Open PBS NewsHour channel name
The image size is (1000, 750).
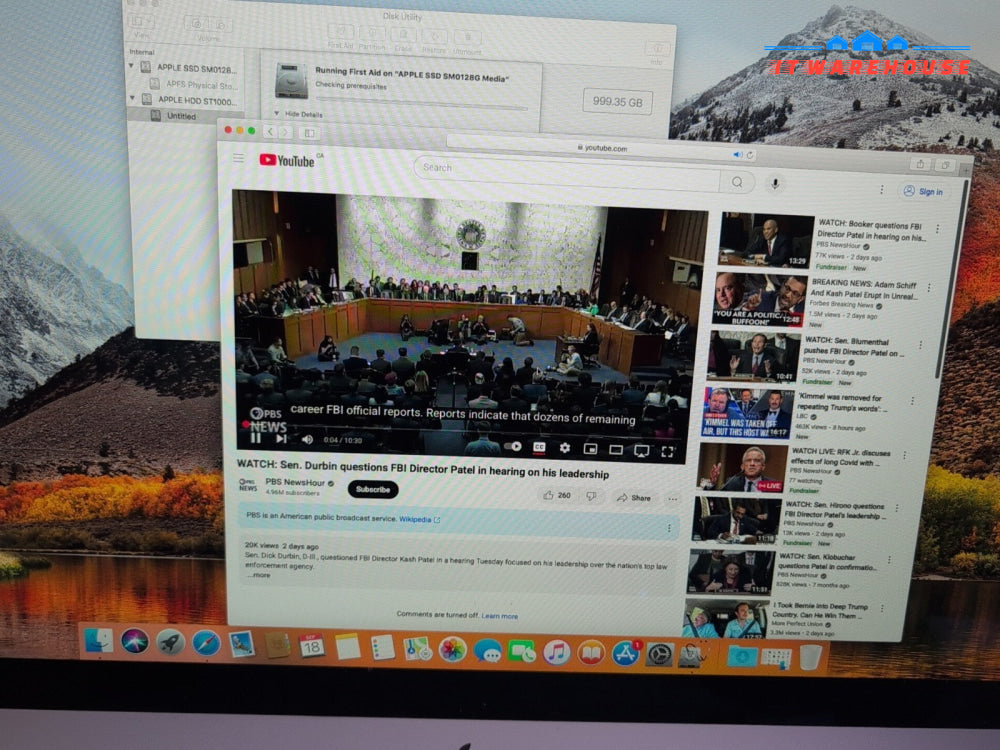click(x=295, y=482)
